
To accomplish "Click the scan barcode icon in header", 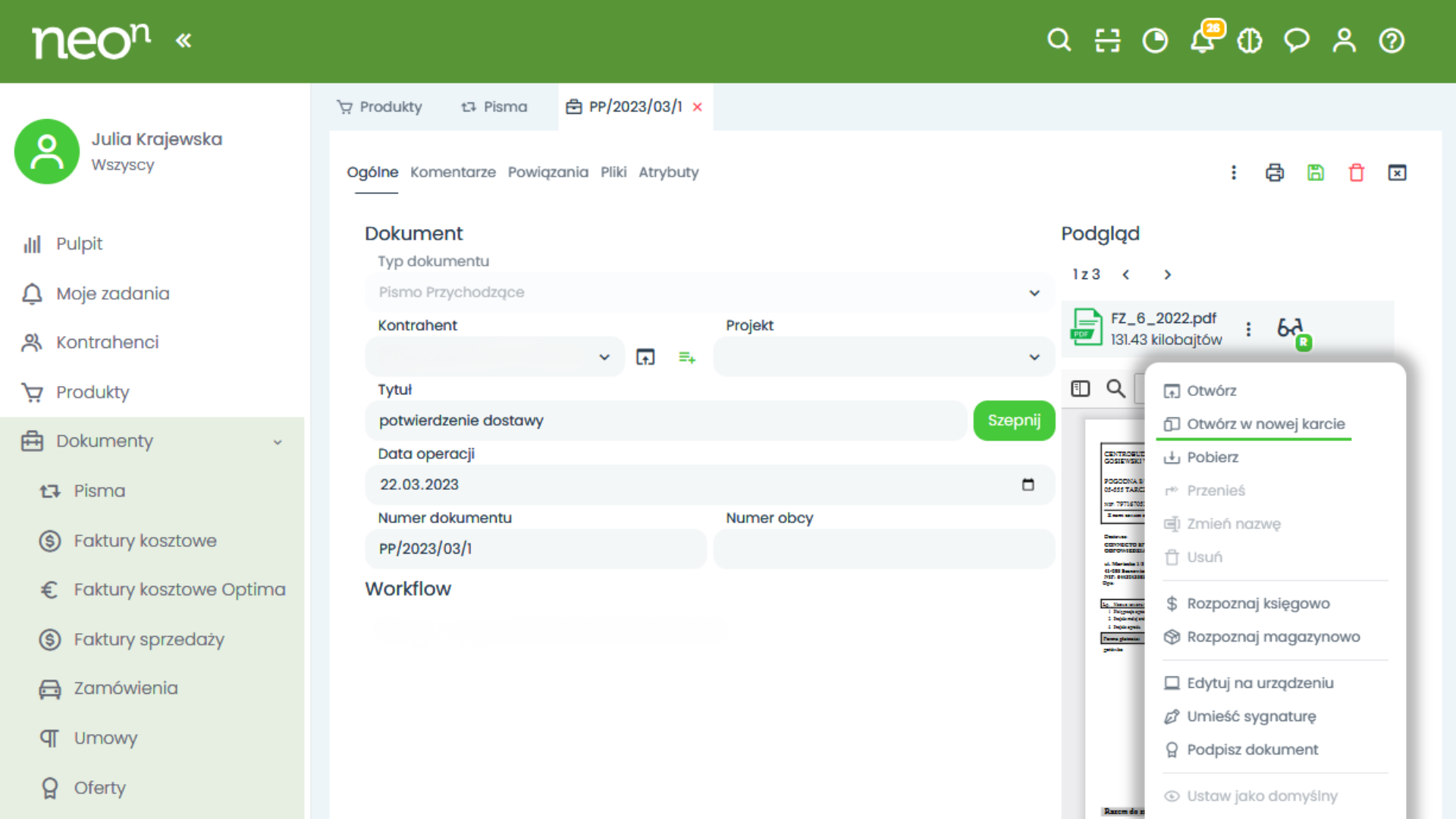I will [x=1107, y=40].
